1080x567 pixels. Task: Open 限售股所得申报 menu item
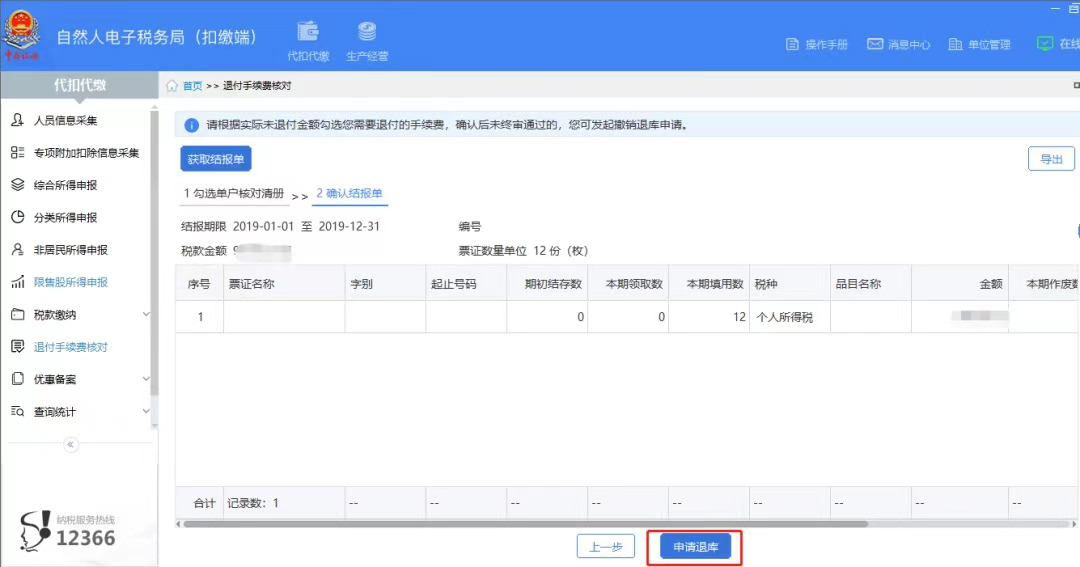point(70,282)
